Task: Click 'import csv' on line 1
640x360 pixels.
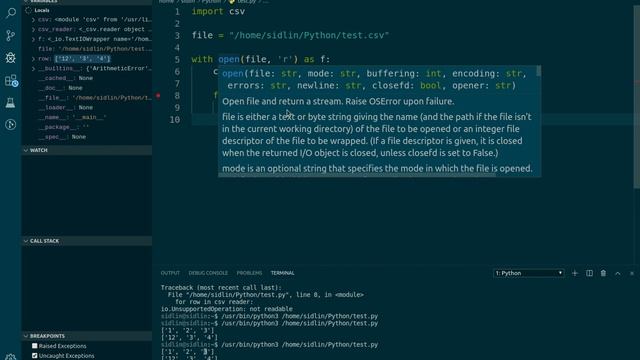Action: tap(218, 11)
